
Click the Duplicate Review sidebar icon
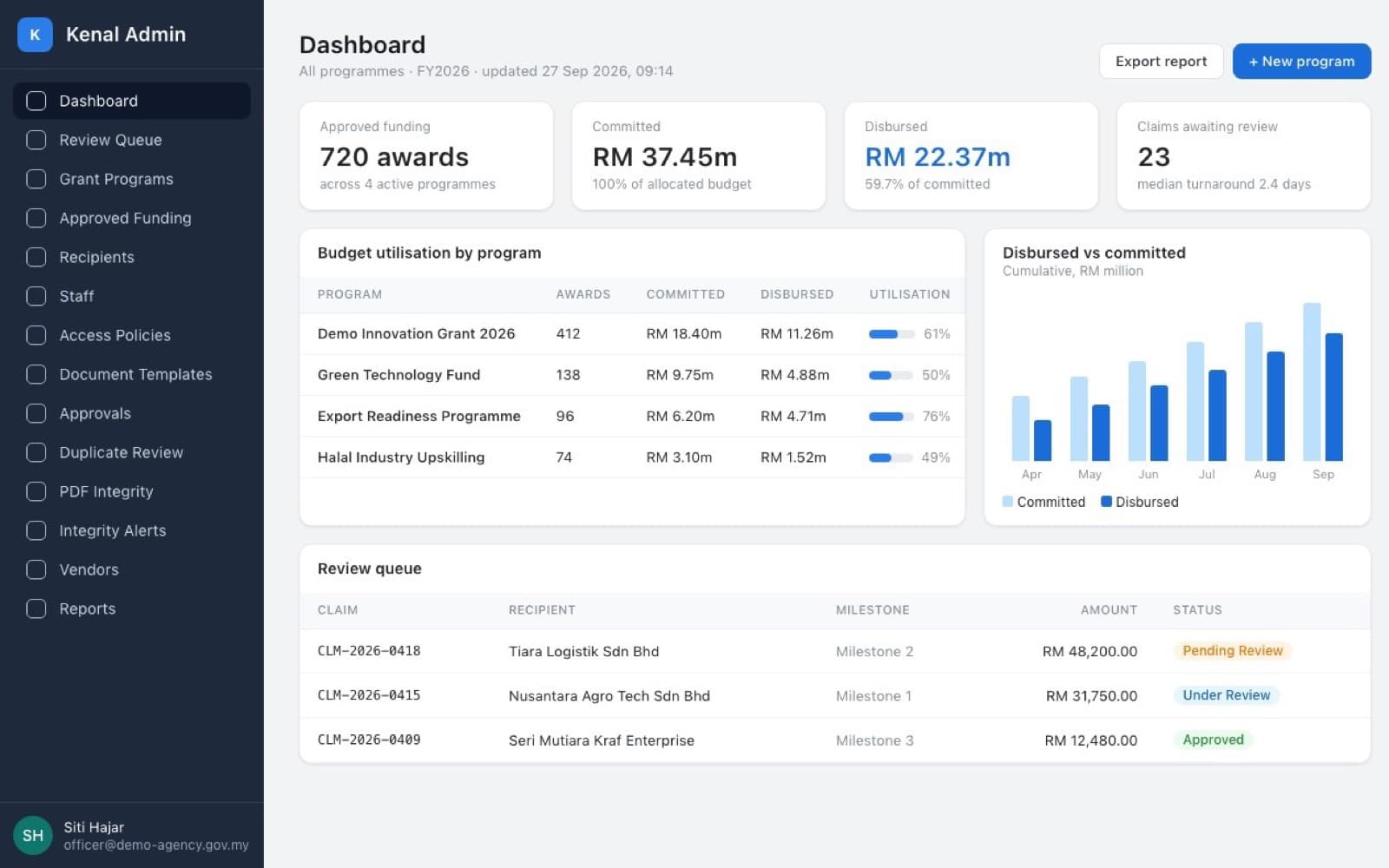click(x=36, y=452)
